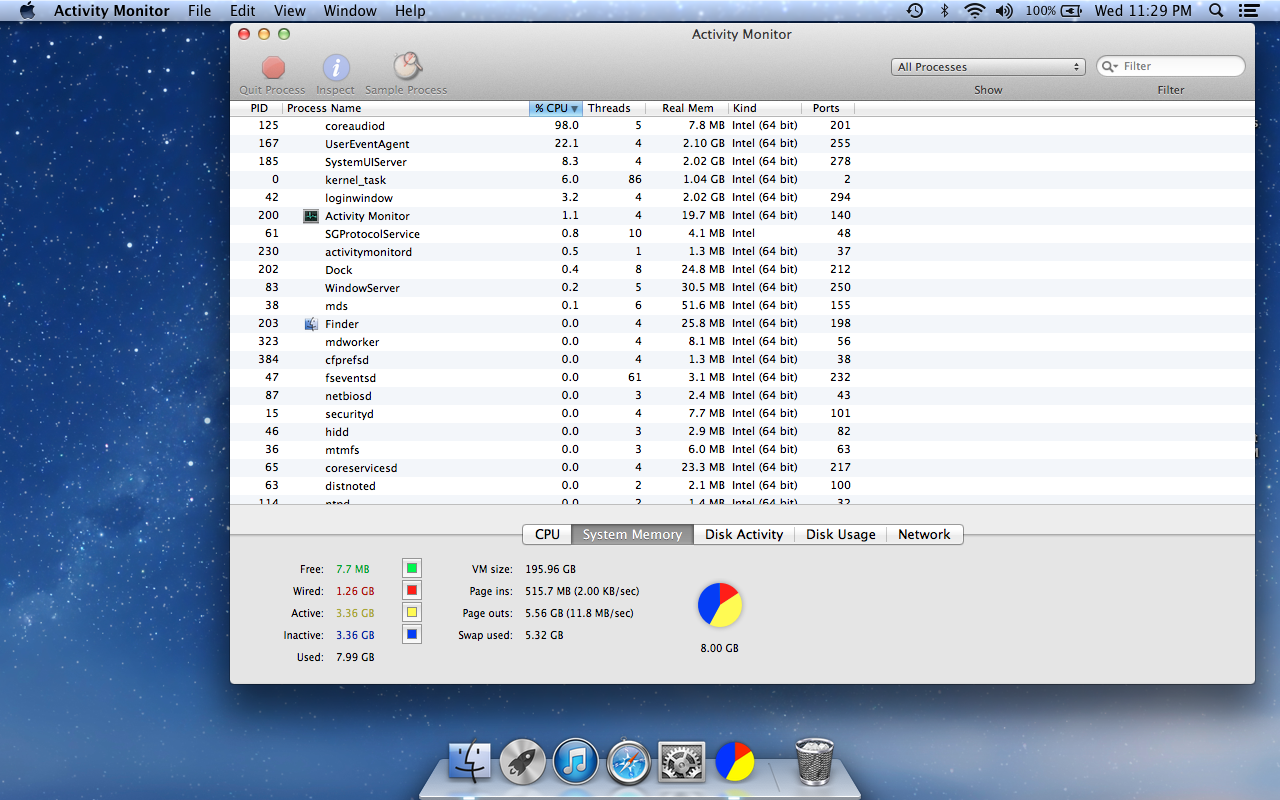
Task: Sort by Real Mem column header
Action: pyautogui.click(x=687, y=108)
